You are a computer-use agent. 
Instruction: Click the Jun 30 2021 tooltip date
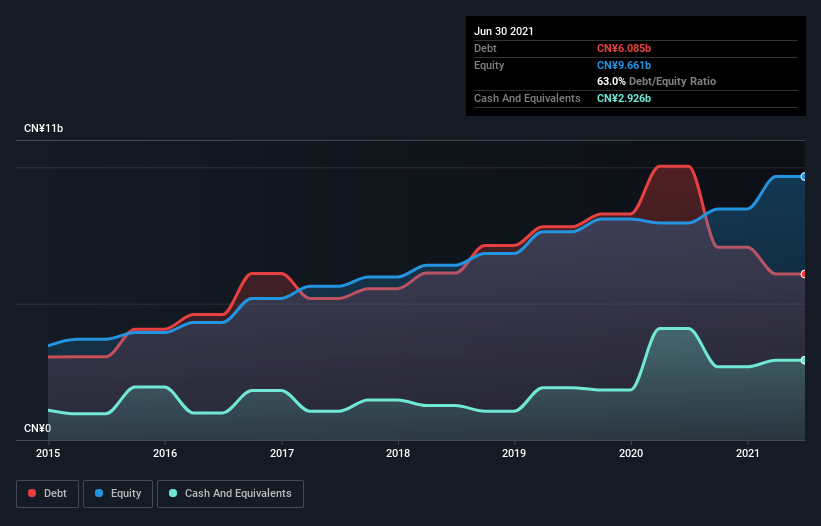(504, 31)
